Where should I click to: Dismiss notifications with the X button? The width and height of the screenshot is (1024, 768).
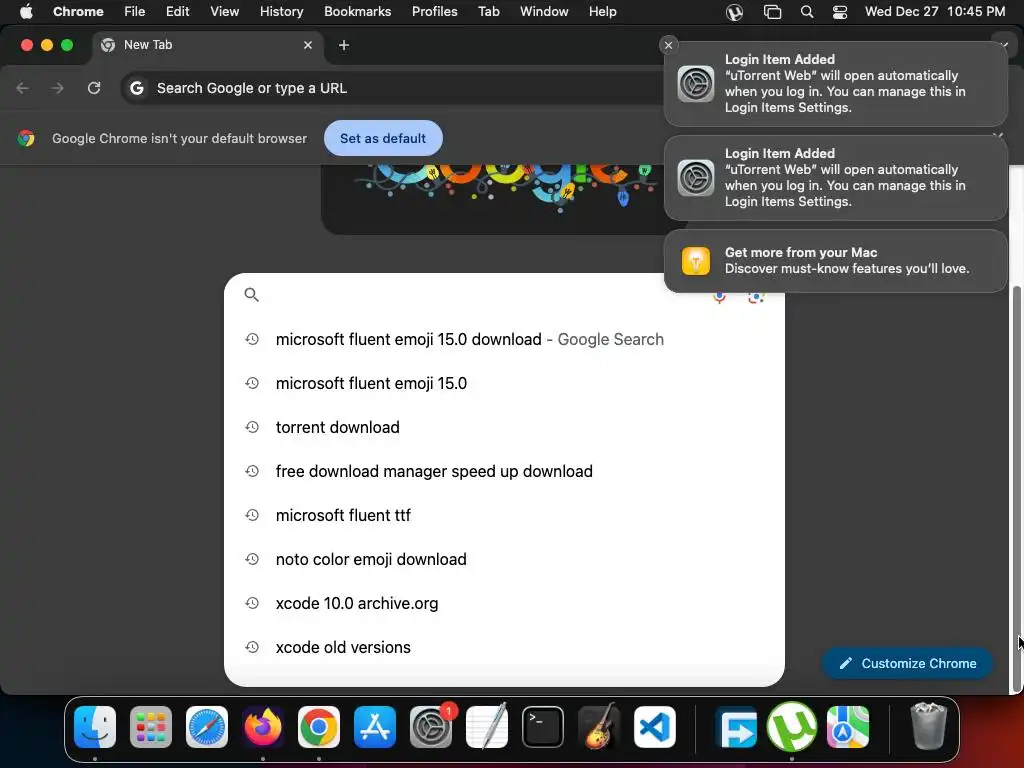coord(668,45)
